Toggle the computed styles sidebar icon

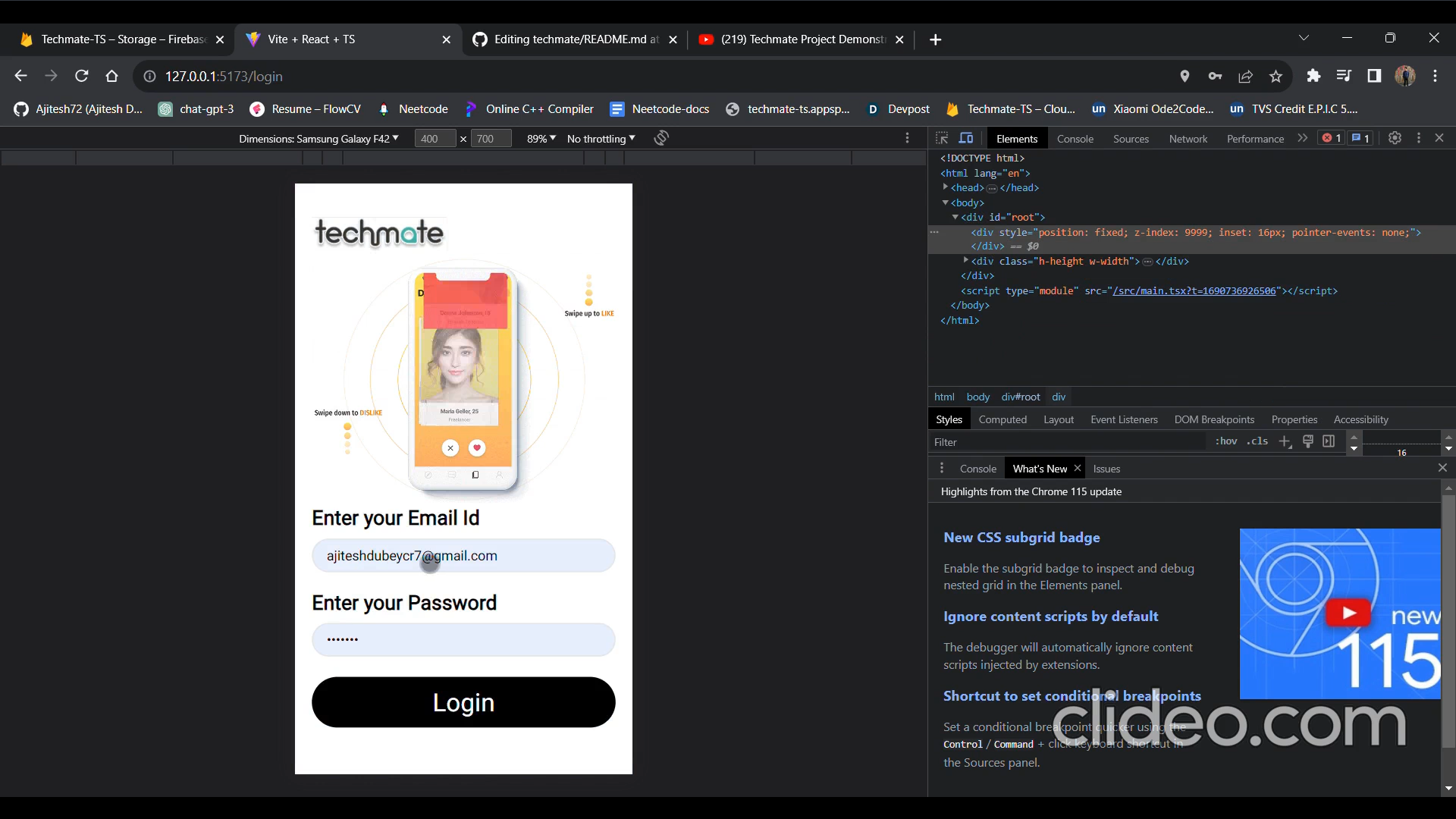tap(1329, 441)
